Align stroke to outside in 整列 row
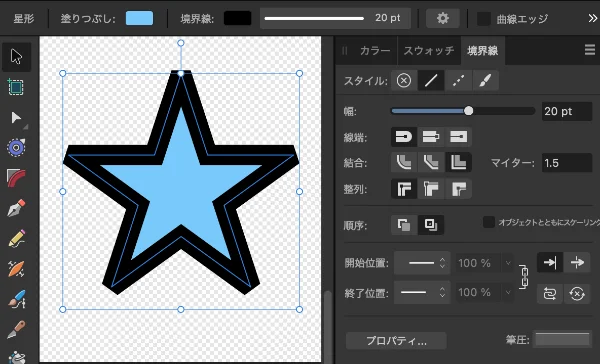Image resolution: width=600 pixels, height=364 pixels. (458, 189)
